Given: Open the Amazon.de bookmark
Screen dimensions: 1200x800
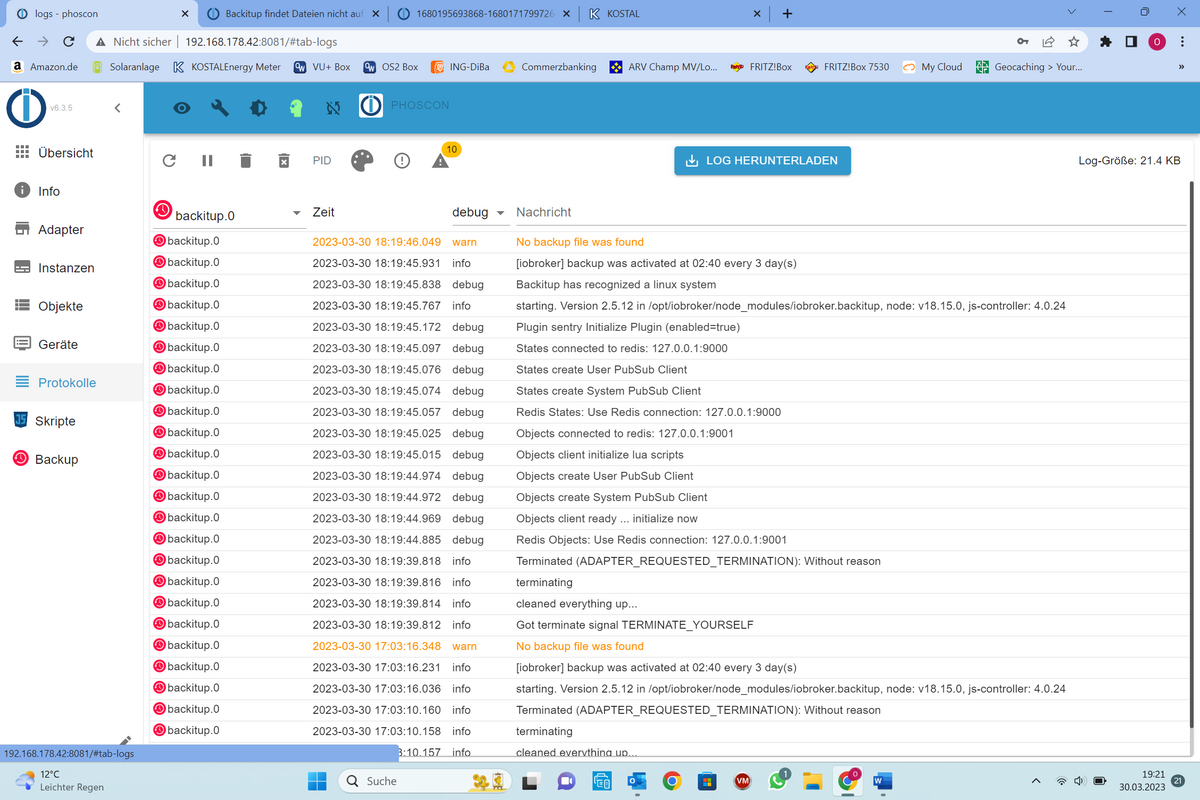Looking at the screenshot, I should 44,67.
